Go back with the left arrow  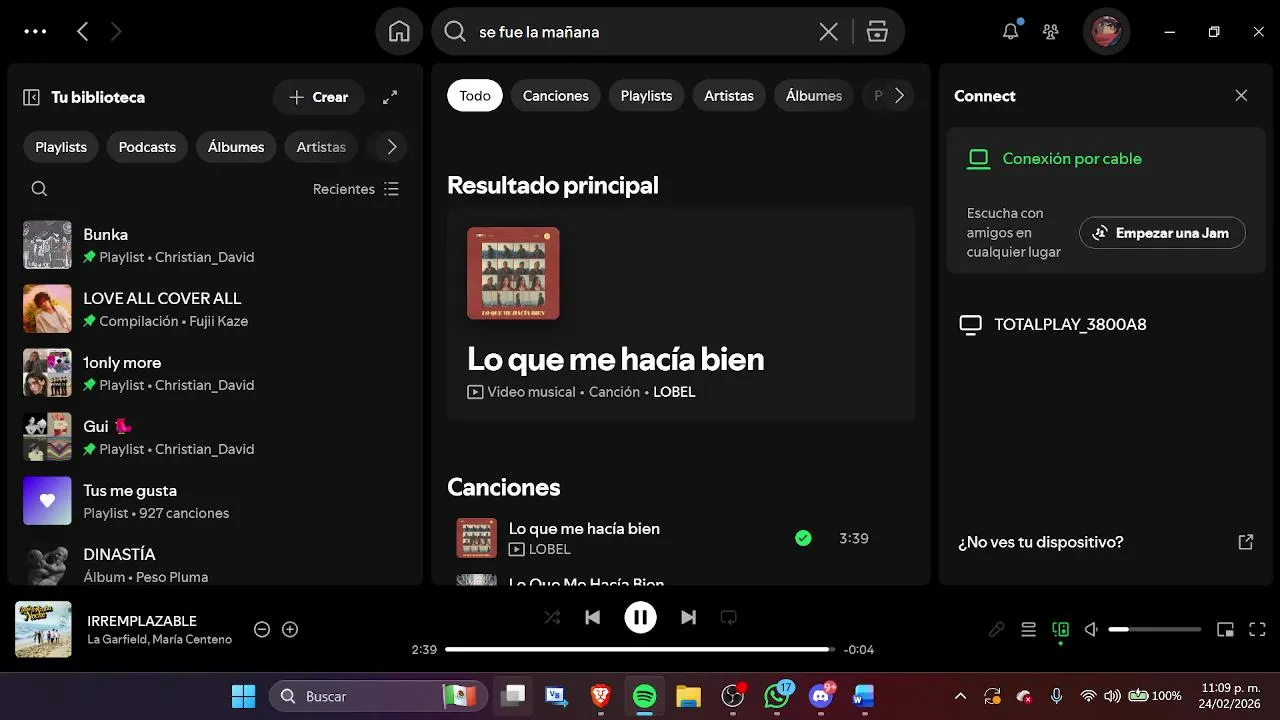(83, 32)
